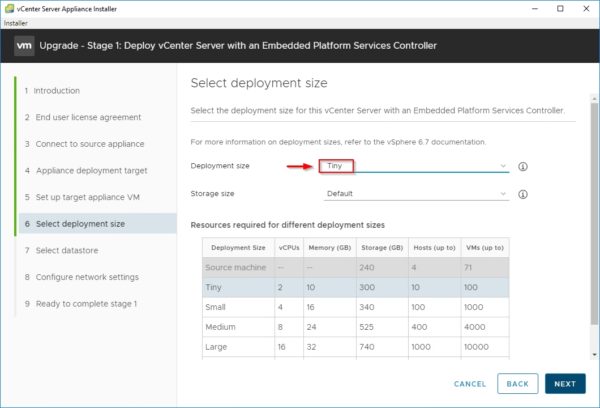Click the NEXT button
The width and height of the screenshot is (600, 408).
[565, 384]
